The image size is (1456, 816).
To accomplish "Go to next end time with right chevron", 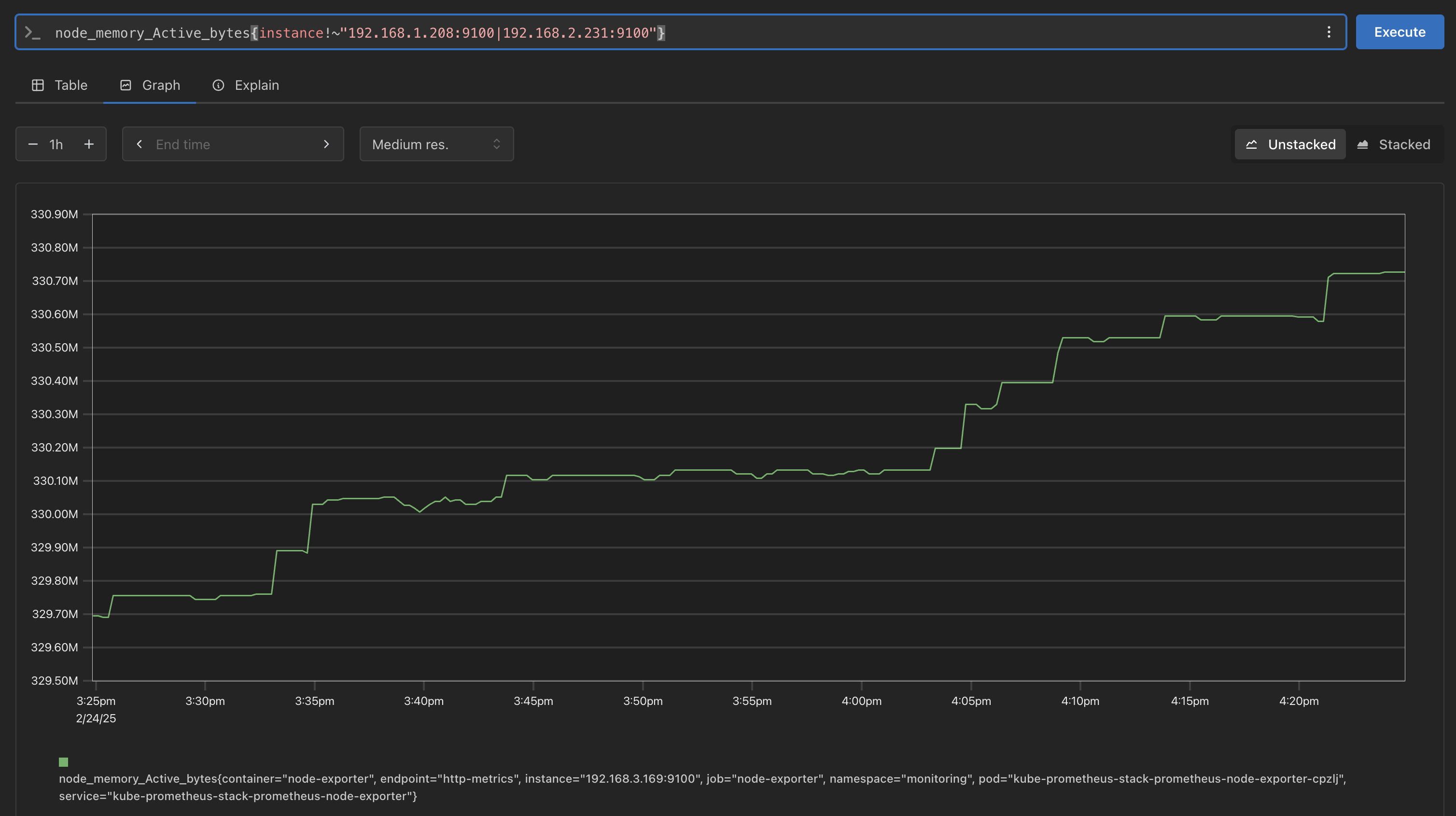I will (x=326, y=144).
